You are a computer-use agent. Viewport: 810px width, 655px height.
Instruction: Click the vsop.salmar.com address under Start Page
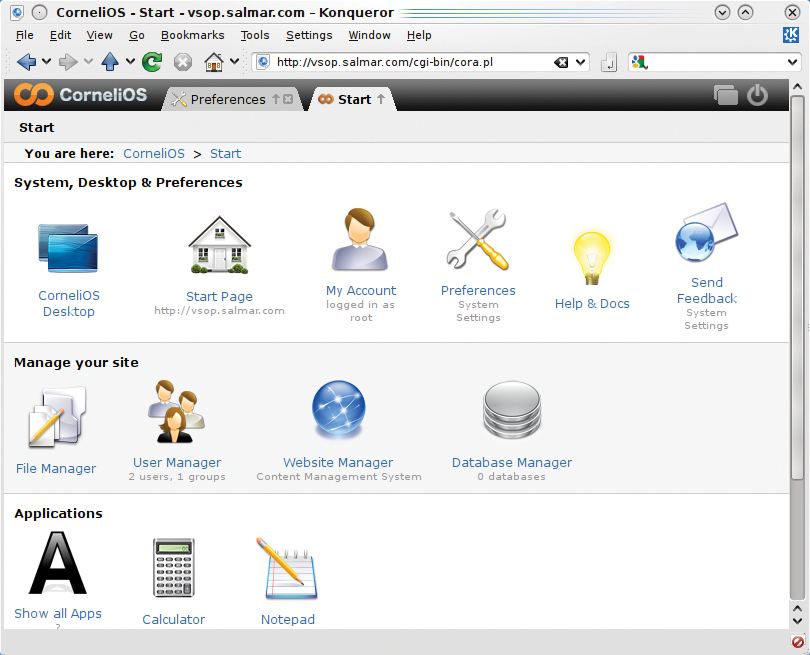pos(220,310)
